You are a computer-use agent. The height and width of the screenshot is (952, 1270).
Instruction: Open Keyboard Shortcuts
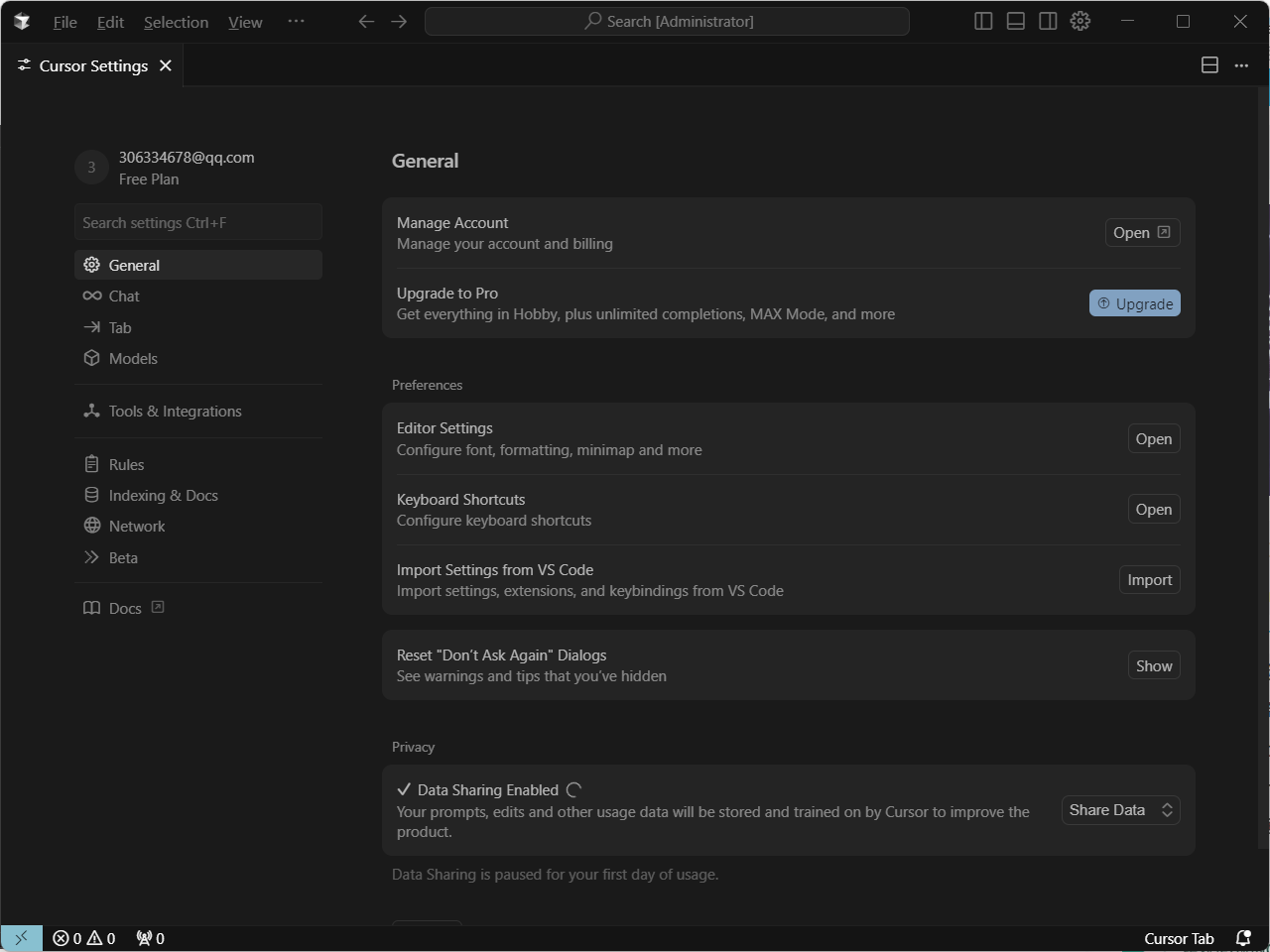pos(1154,509)
